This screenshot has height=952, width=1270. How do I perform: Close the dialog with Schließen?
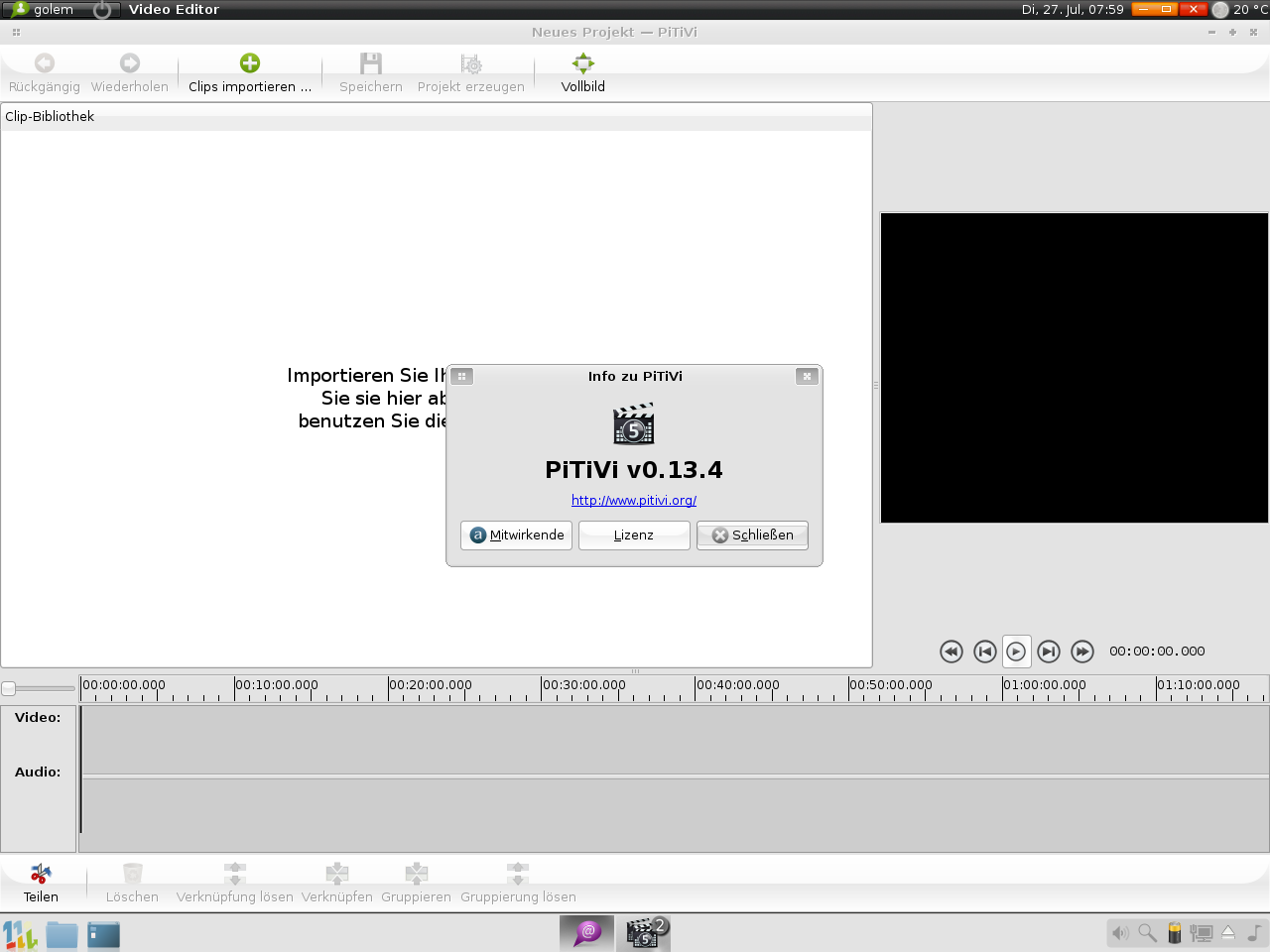[752, 535]
